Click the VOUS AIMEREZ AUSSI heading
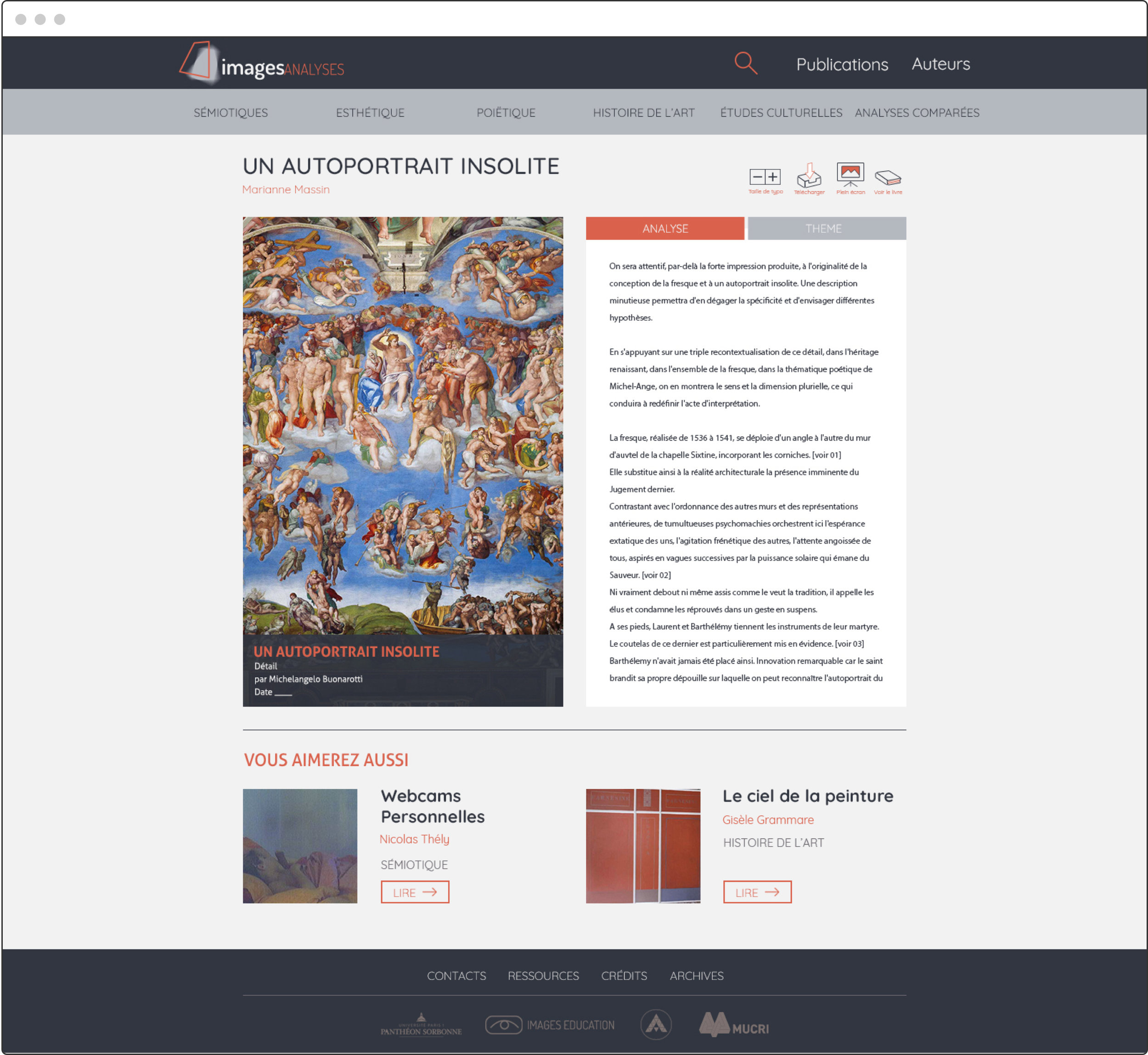This screenshot has height=1055, width=1148. [x=326, y=760]
